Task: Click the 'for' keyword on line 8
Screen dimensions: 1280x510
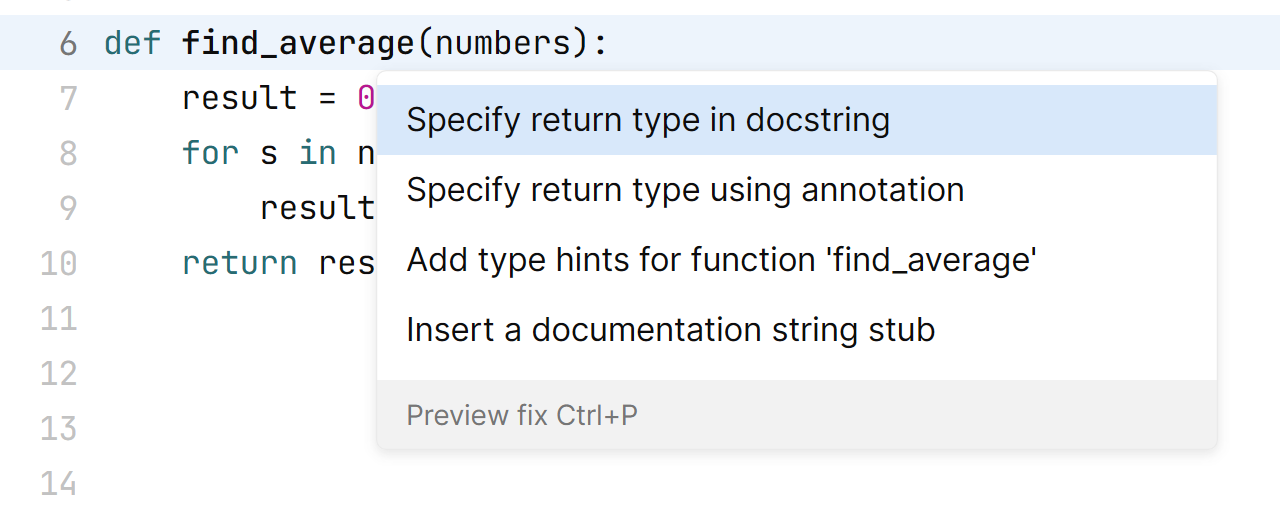Action: (x=210, y=153)
